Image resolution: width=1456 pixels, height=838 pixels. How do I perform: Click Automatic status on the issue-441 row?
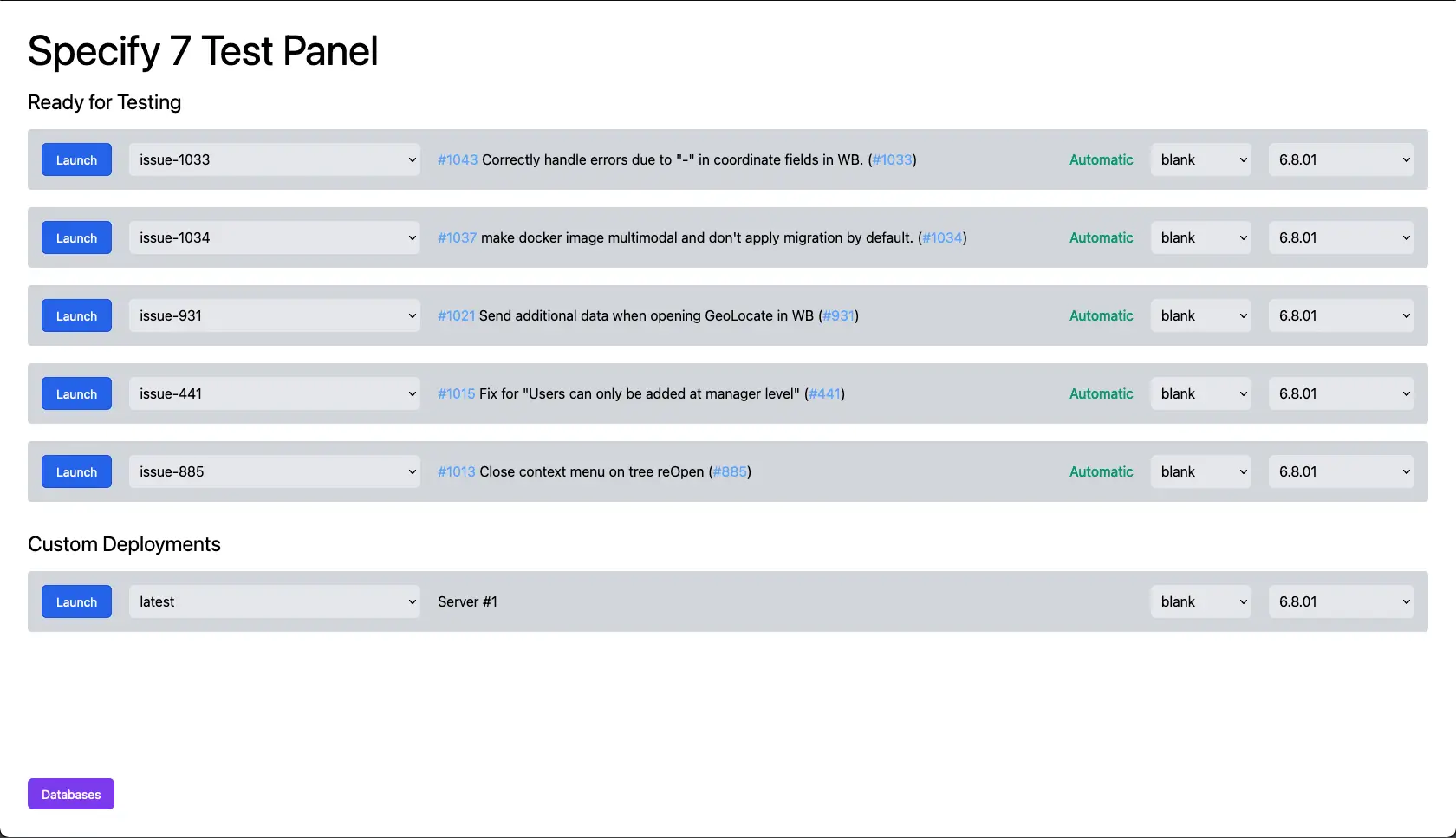click(1101, 393)
